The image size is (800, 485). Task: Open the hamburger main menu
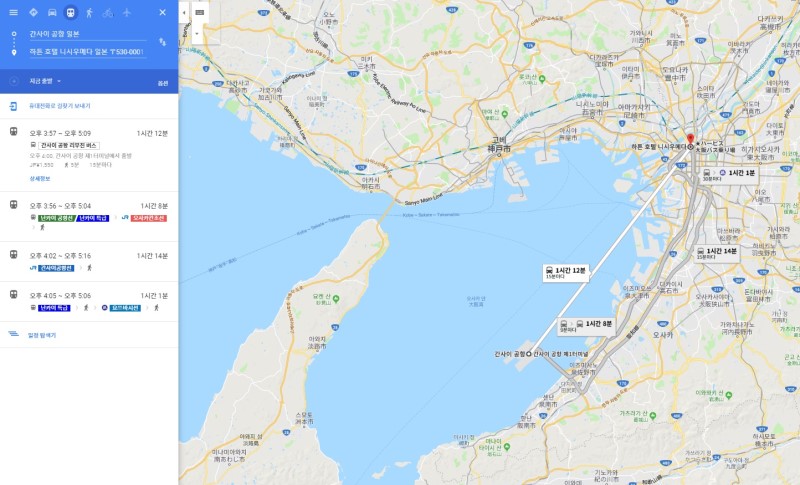pyautogui.click(x=14, y=12)
